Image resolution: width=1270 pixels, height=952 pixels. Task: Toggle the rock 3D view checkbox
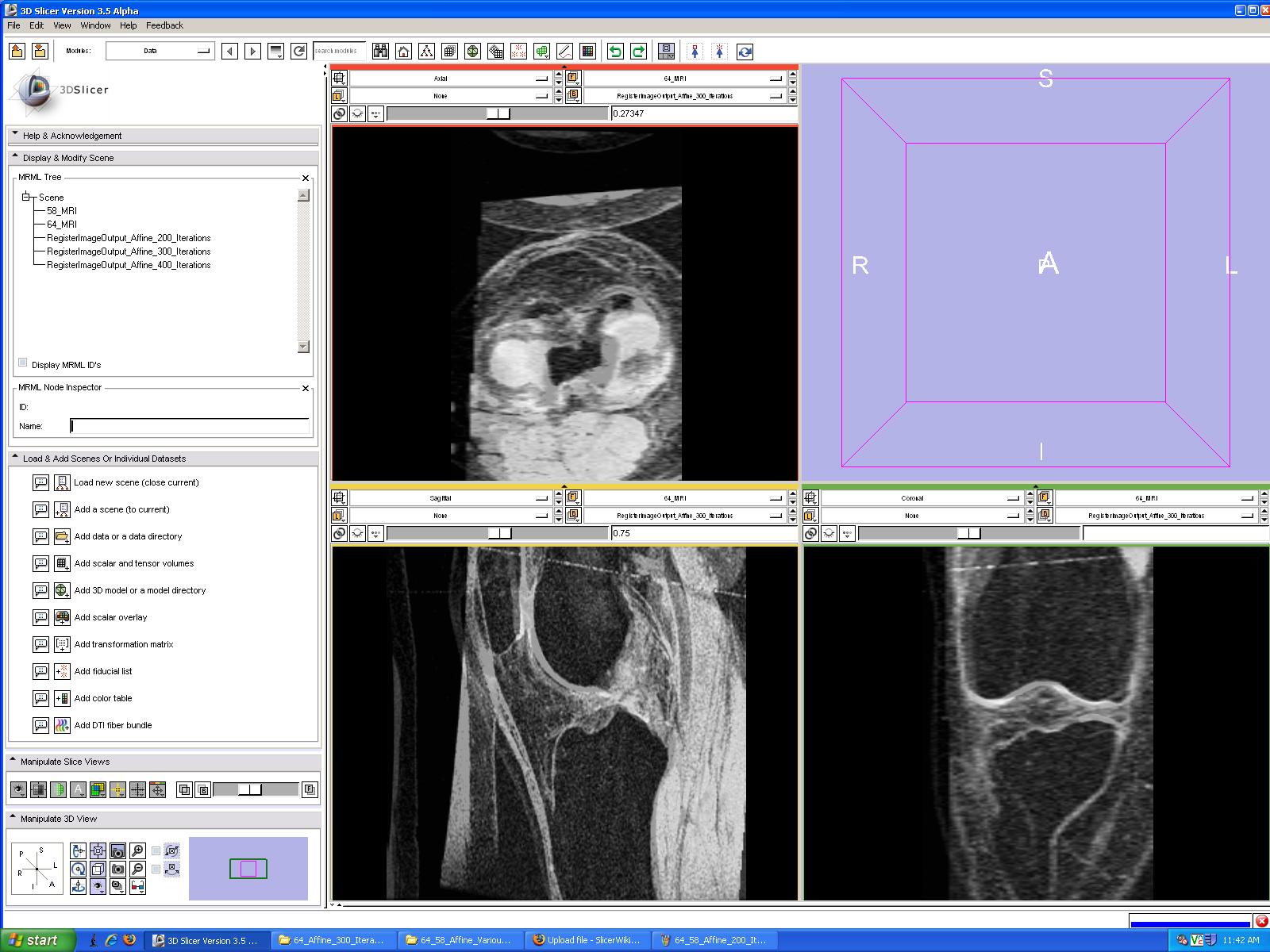pos(156,869)
